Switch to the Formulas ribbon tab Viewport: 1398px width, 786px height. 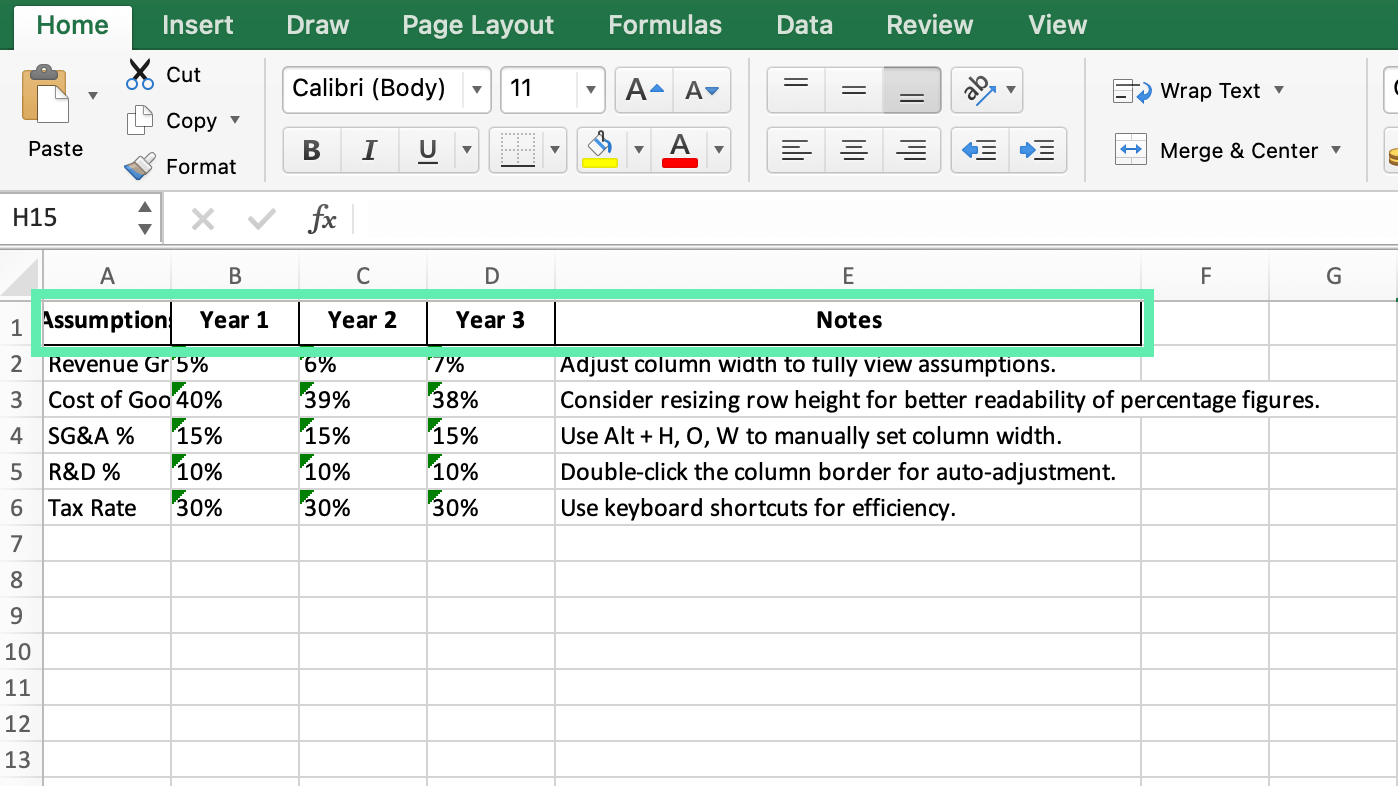point(664,25)
